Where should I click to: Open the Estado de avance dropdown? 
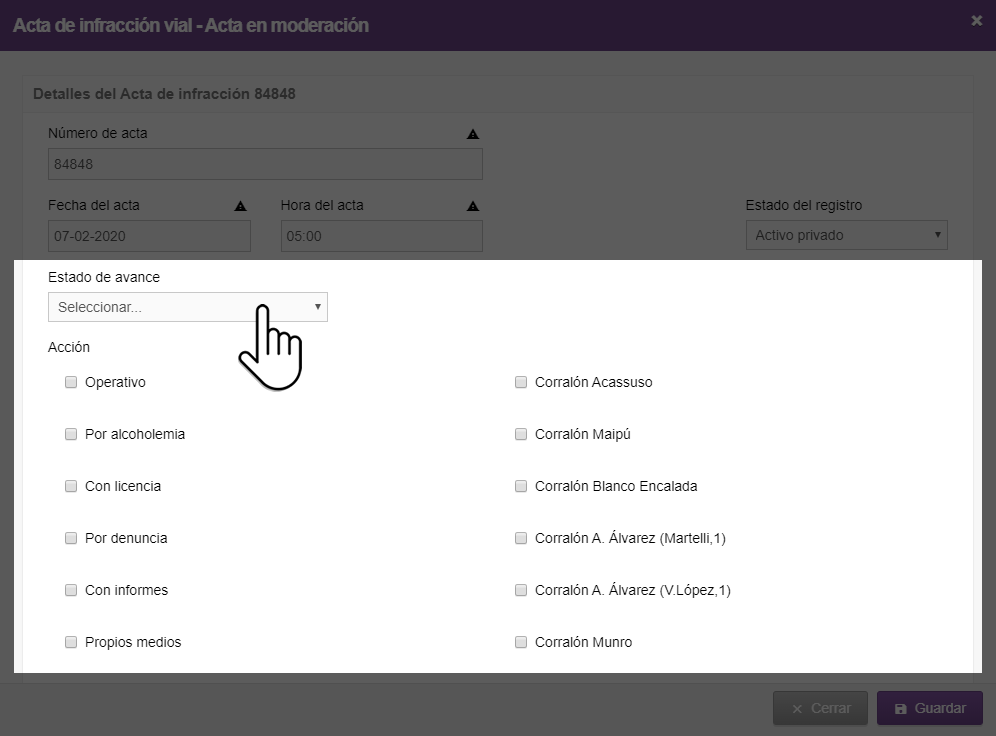[x=188, y=307]
